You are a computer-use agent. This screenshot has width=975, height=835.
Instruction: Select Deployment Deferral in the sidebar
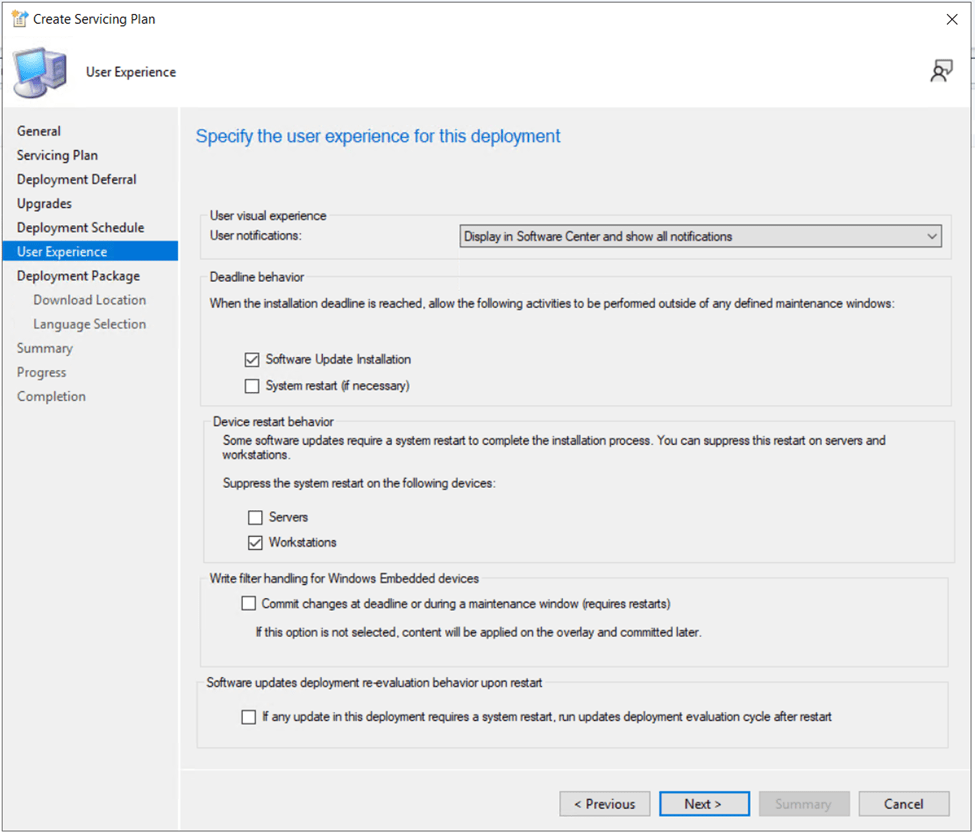(x=77, y=179)
